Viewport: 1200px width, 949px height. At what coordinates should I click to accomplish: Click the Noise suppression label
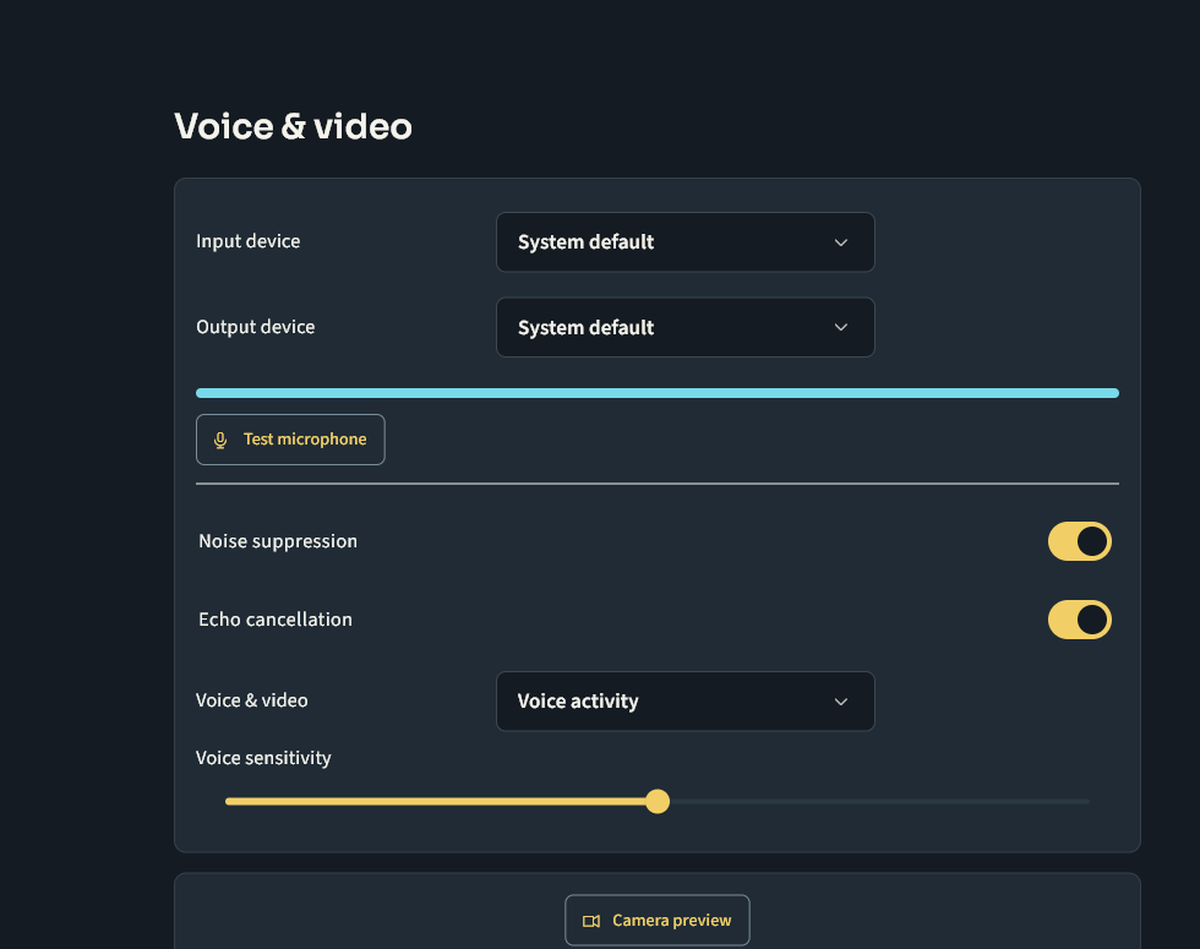click(x=278, y=541)
